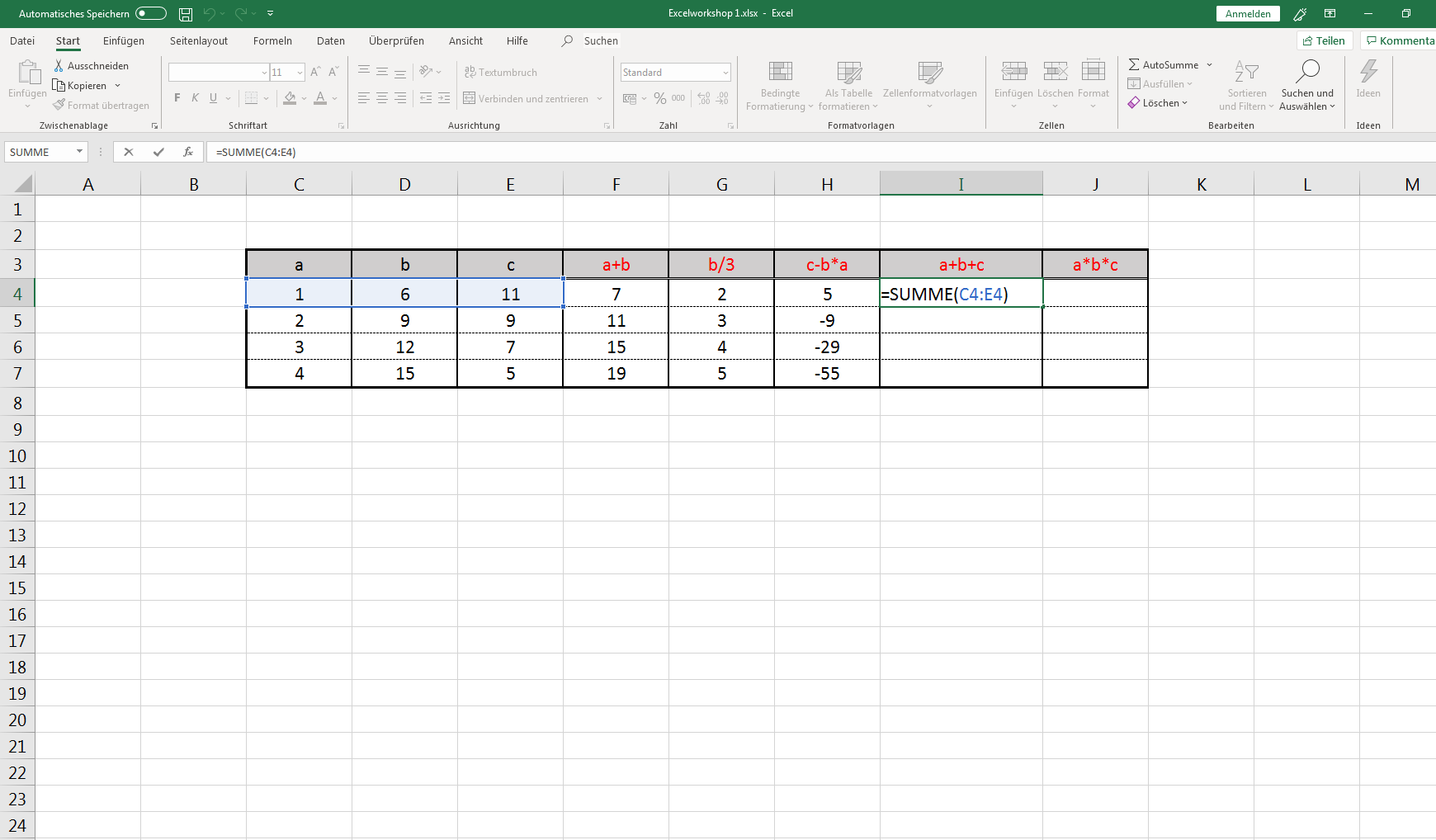The width and height of the screenshot is (1436, 840).
Task: Decrease font size with A down
Action: click(x=333, y=73)
